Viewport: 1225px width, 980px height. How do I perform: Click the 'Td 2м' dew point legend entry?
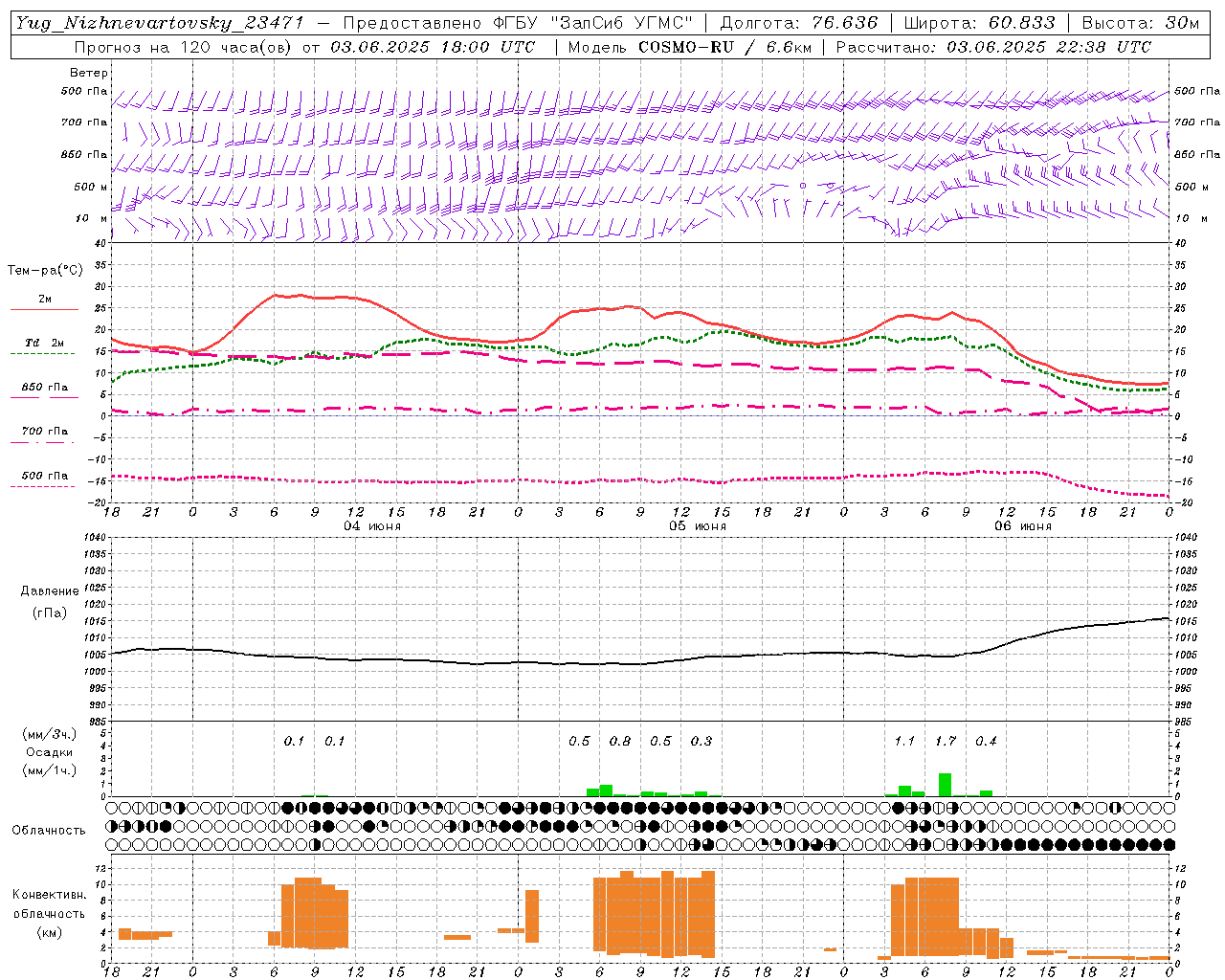[x=45, y=343]
